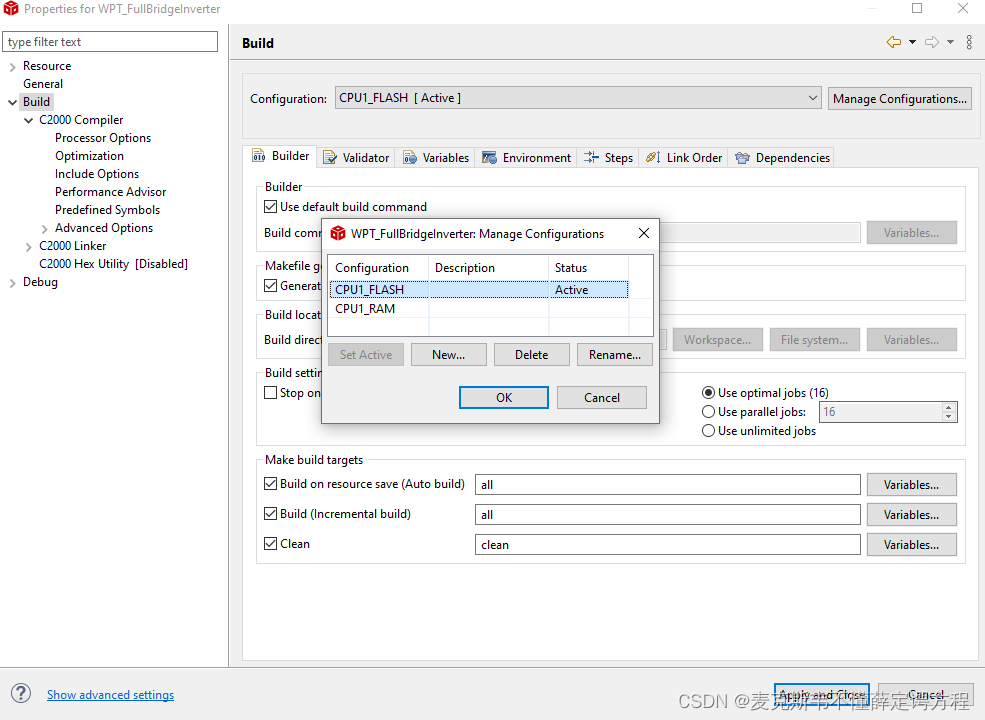The image size is (985, 720).
Task: Toggle Stop on first build error checkbox
Action: pyautogui.click(x=271, y=393)
